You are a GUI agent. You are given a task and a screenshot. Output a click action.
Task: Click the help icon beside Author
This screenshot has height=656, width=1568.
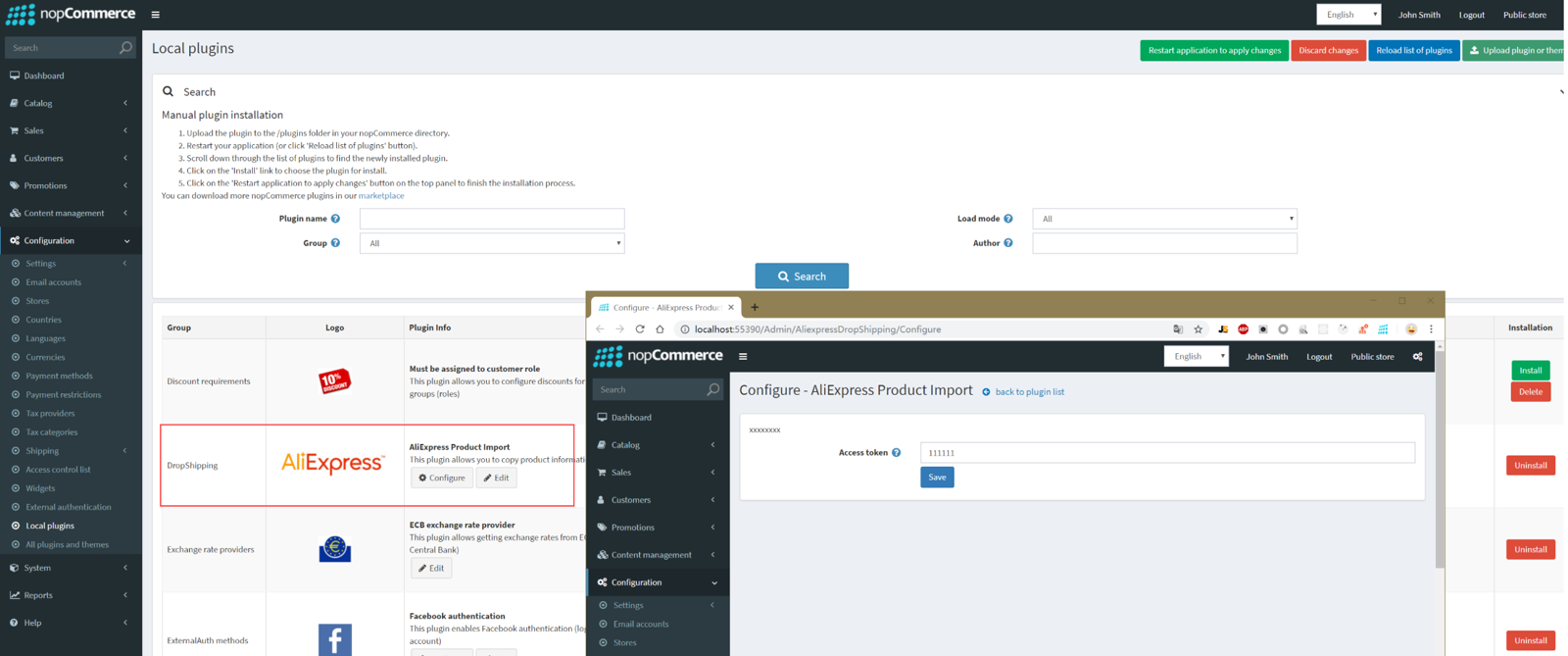tap(1008, 243)
